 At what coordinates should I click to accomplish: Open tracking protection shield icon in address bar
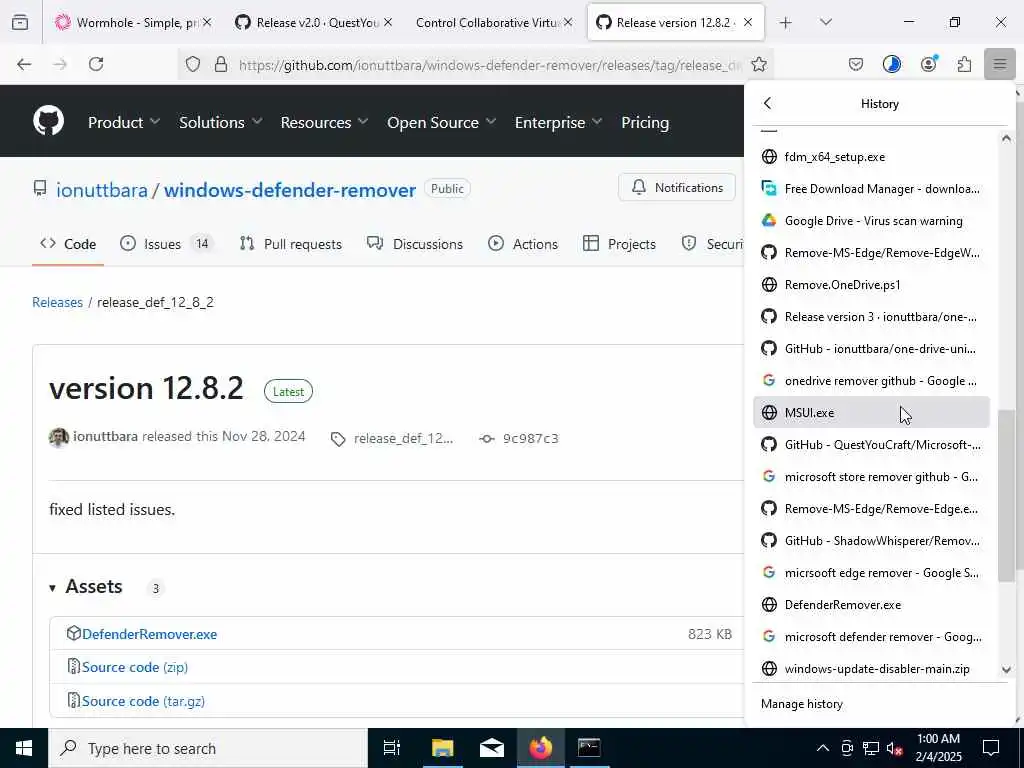pyautogui.click(x=193, y=64)
